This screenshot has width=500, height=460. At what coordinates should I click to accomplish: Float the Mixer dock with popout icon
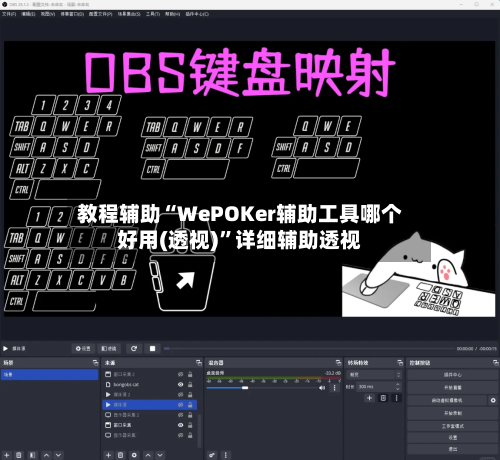click(x=338, y=362)
